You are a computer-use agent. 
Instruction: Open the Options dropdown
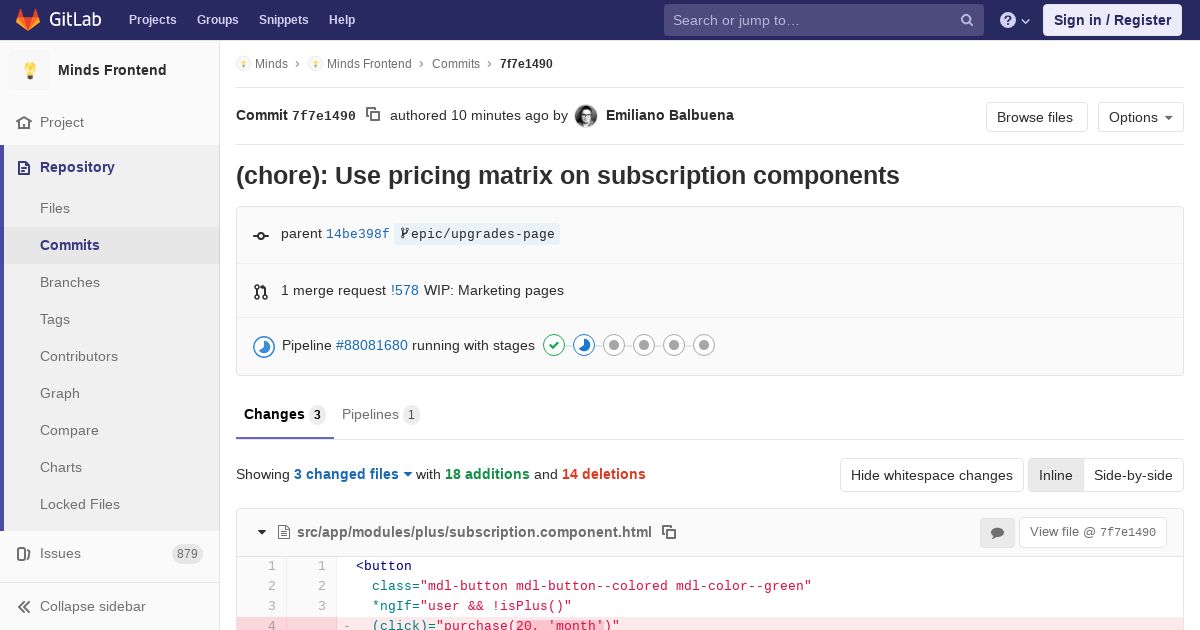tap(1141, 117)
